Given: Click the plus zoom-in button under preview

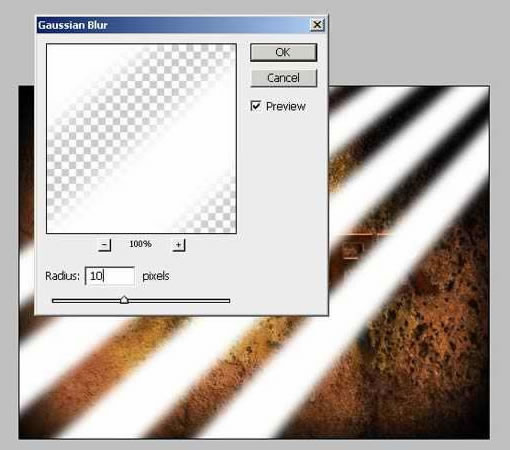Looking at the screenshot, I should (x=179, y=245).
